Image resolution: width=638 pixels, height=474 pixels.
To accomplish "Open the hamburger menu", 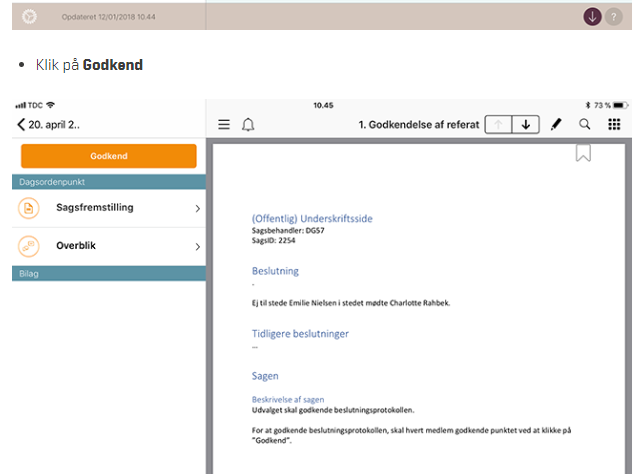I will 224,125.
